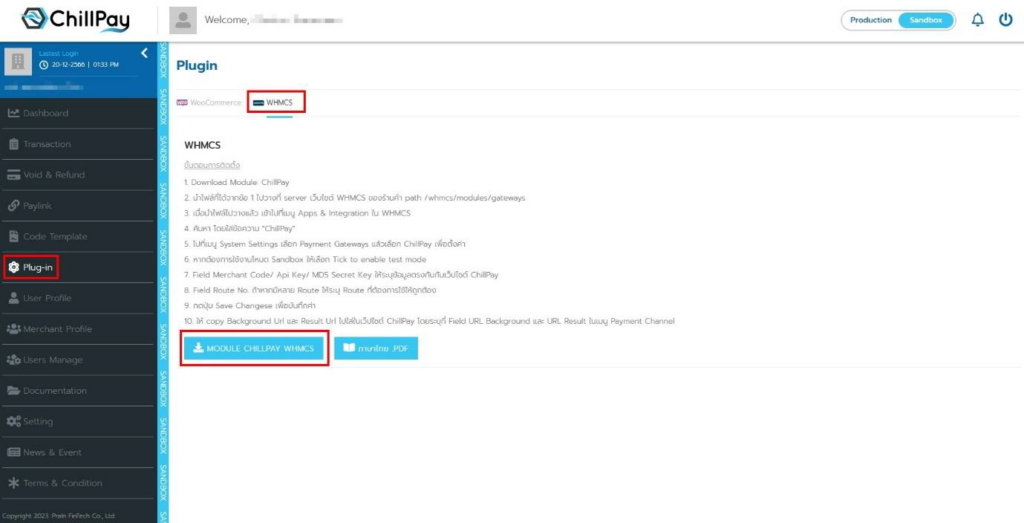
Task: Click the User Profile person icon
Action: point(14,298)
